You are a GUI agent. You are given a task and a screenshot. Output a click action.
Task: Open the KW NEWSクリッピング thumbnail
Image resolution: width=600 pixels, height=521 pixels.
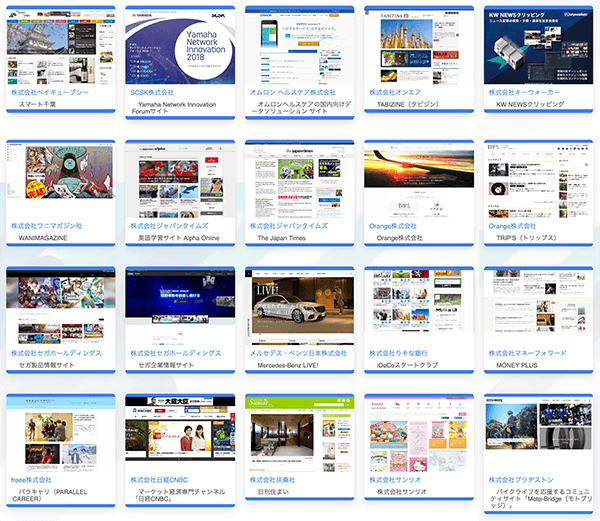coord(538,47)
